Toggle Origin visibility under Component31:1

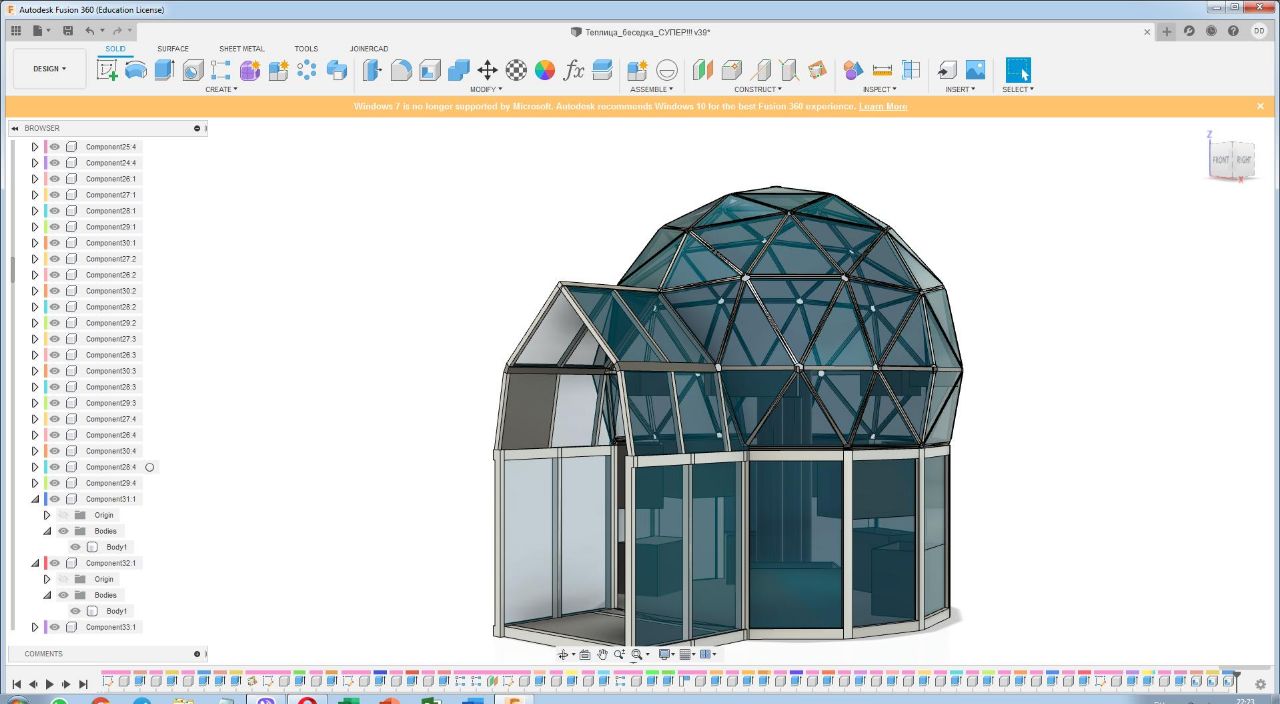click(64, 515)
